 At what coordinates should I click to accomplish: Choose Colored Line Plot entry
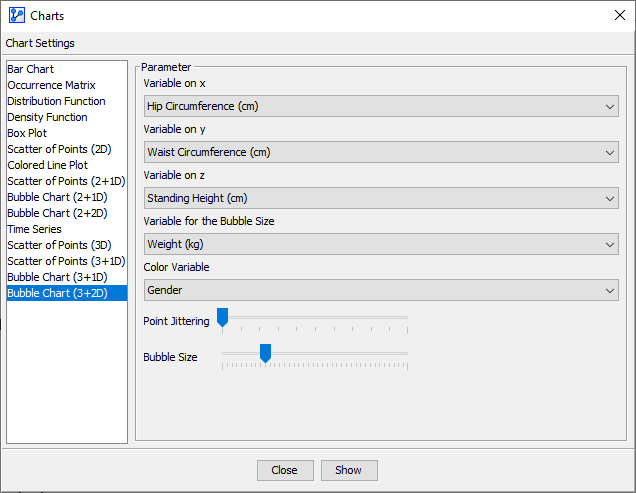pos(48,165)
